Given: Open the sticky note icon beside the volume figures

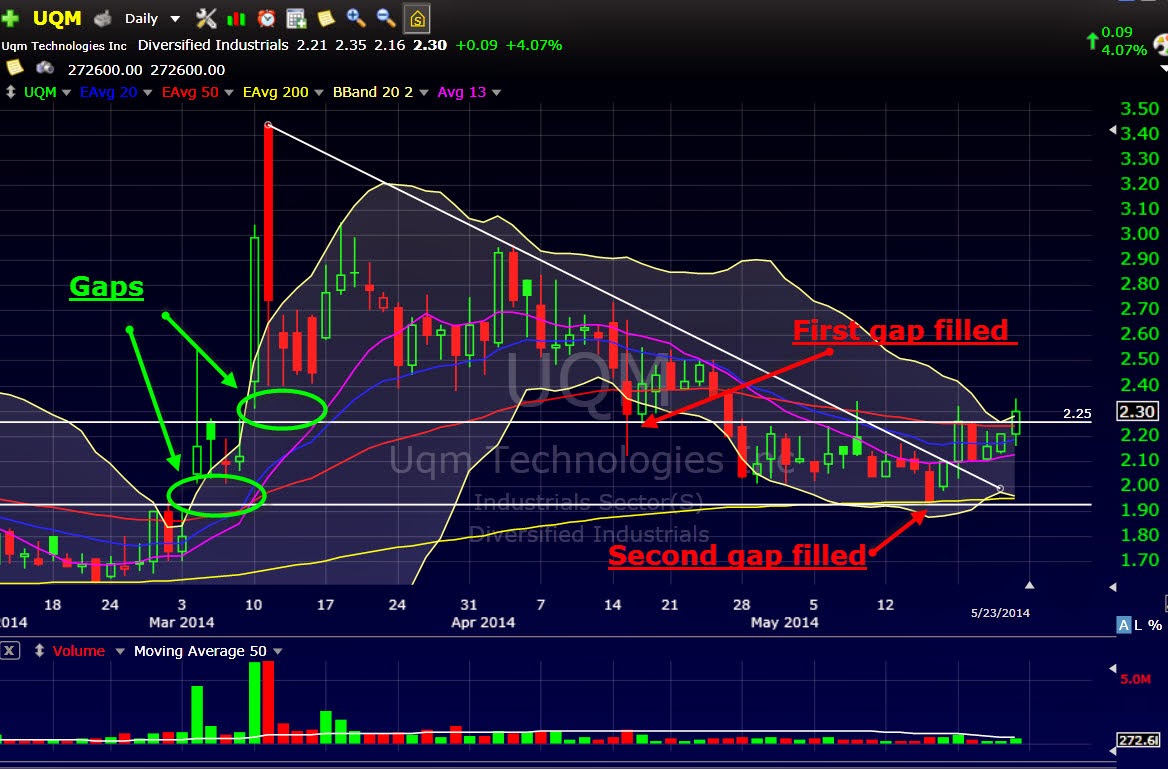Looking at the screenshot, I should point(14,69).
